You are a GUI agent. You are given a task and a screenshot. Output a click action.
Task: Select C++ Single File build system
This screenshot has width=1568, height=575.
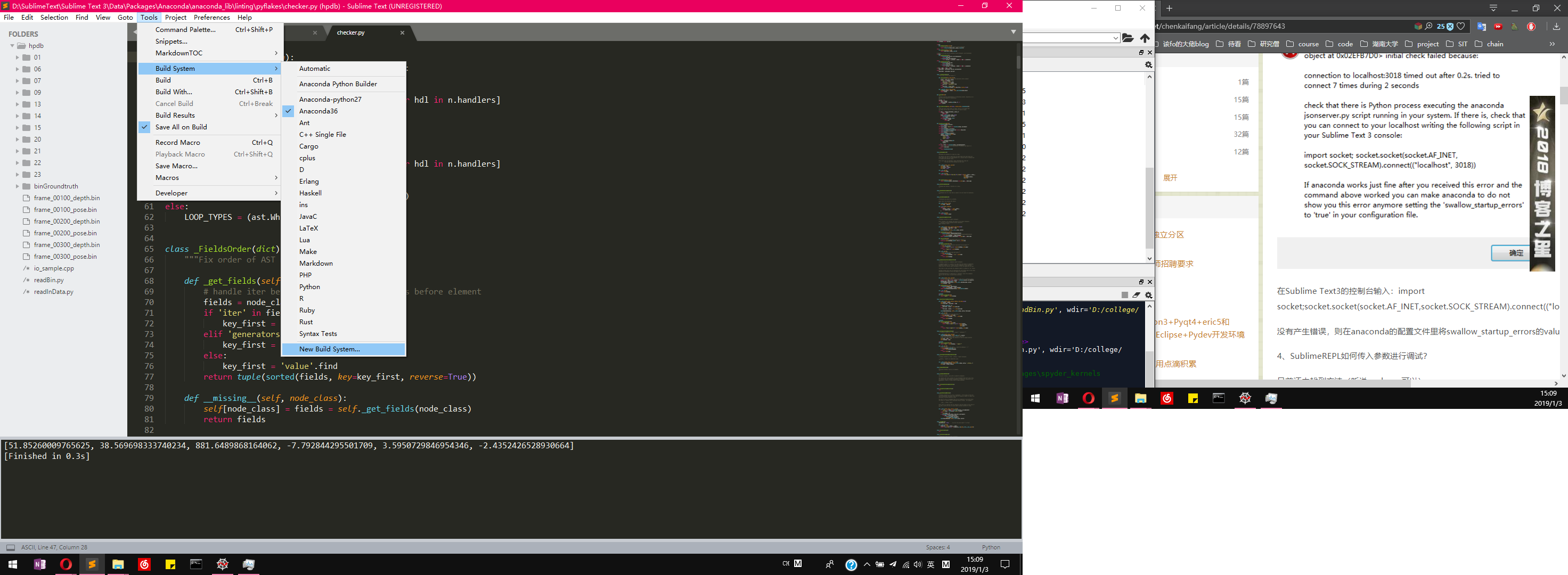tap(344, 135)
